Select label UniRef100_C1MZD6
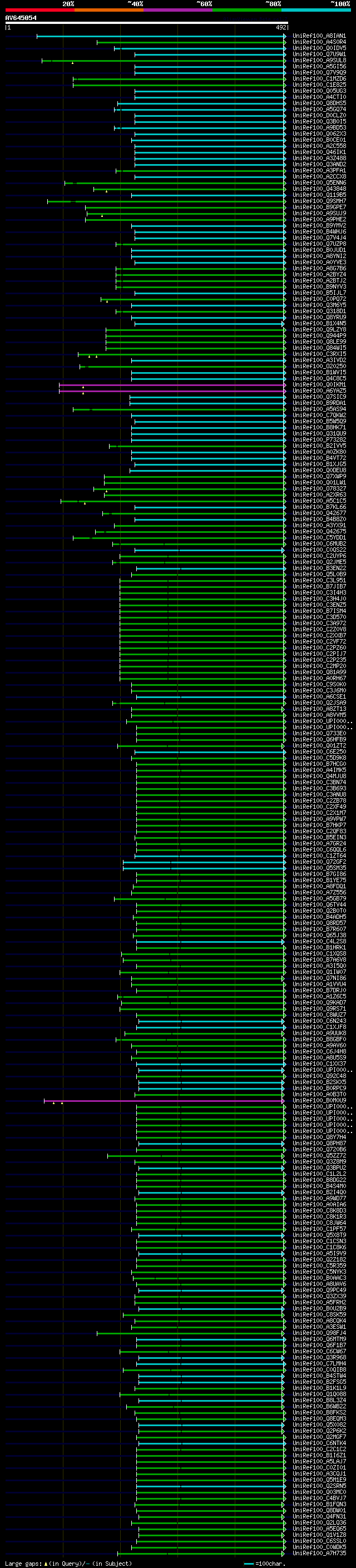This screenshot has height=1568, width=356. pyautogui.click(x=319, y=78)
